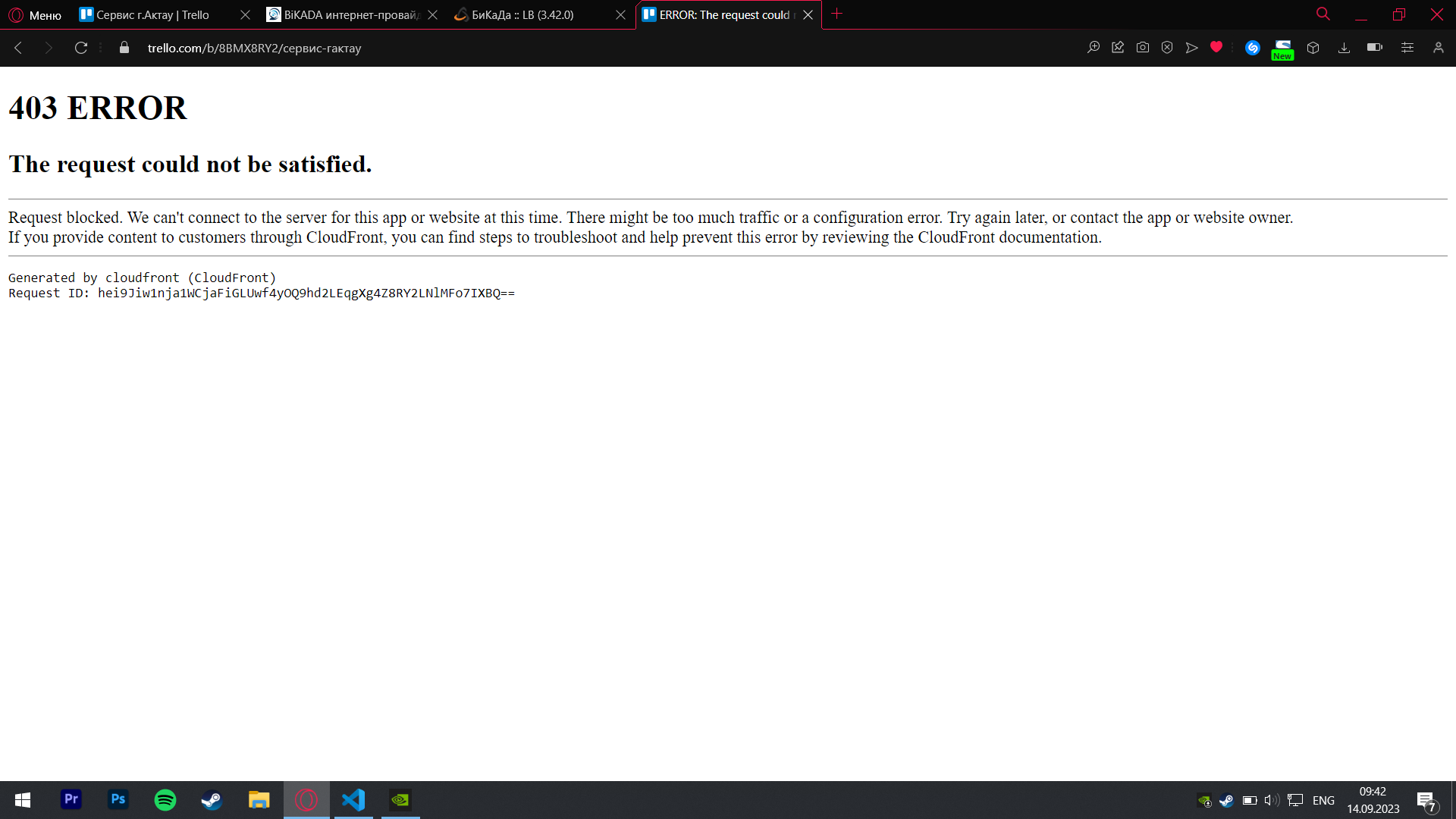
Task: Open the profile account icon
Action: point(1438,48)
